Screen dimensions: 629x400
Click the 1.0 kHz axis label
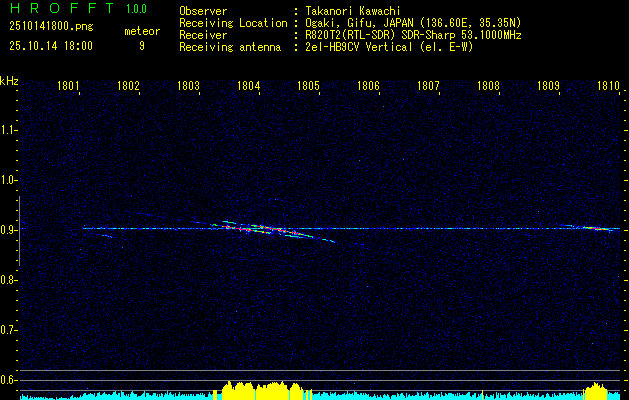click(8, 180)
